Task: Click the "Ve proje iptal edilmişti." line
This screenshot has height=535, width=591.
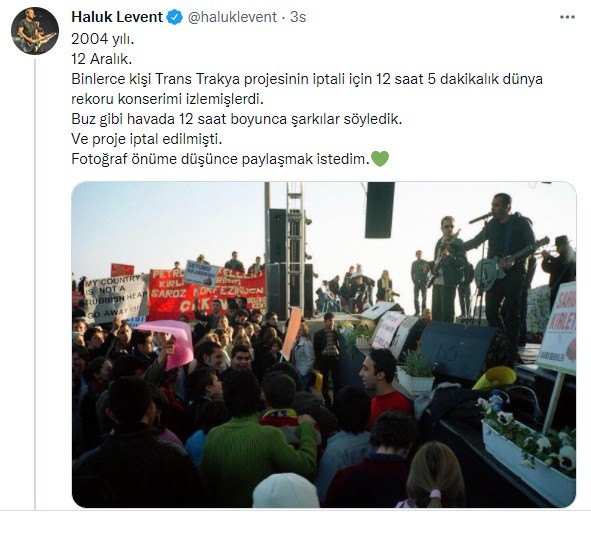Action: coord(147,139)
